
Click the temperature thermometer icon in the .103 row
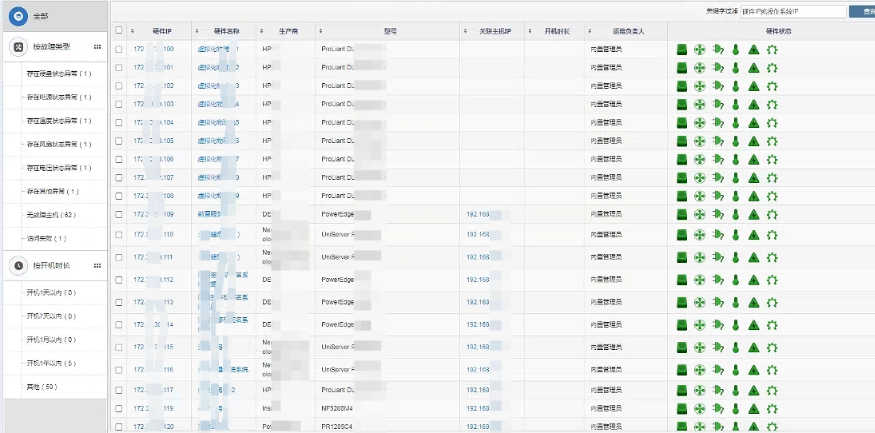pos(735,104)
